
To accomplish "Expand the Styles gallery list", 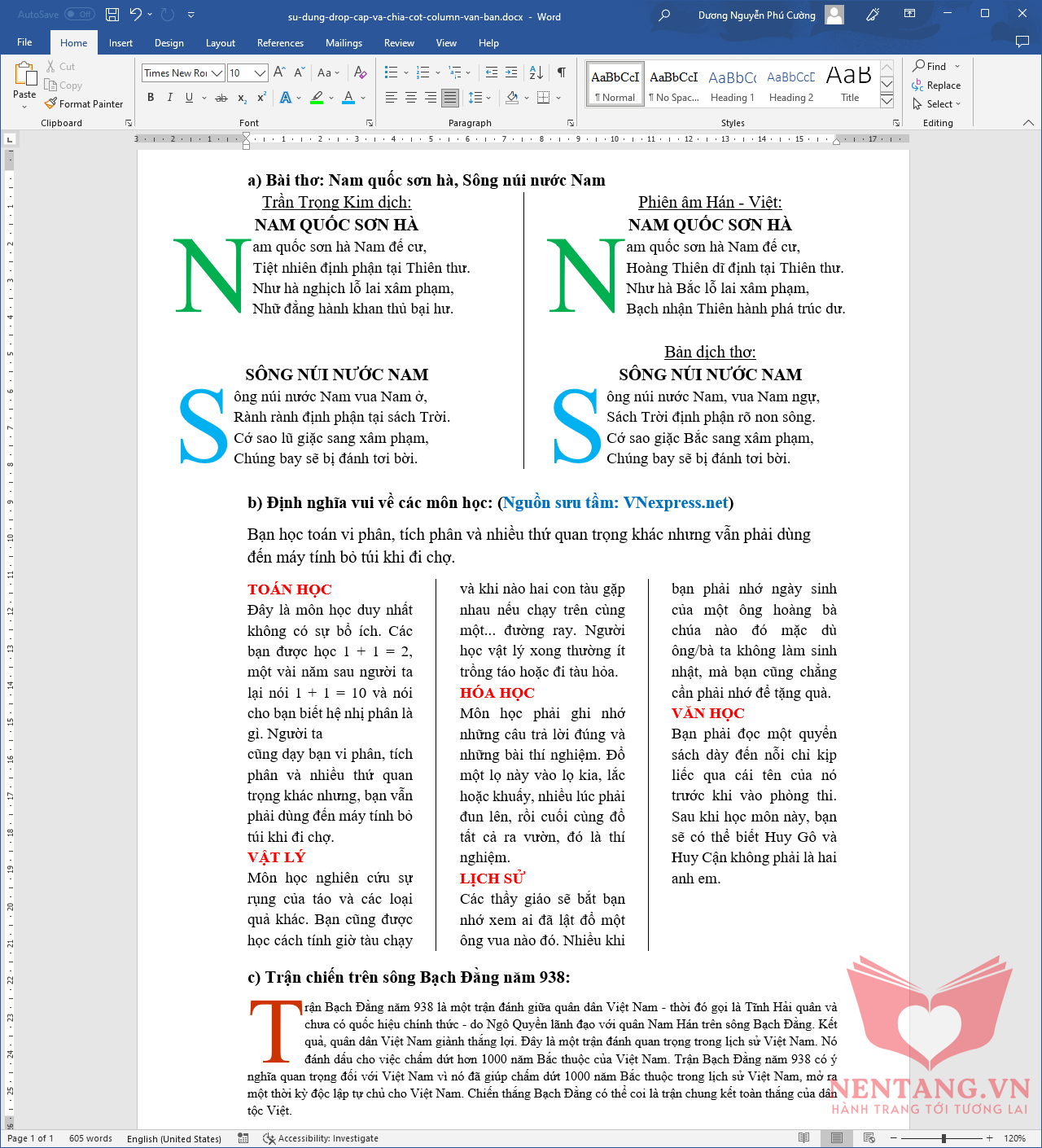I will 887,101.
